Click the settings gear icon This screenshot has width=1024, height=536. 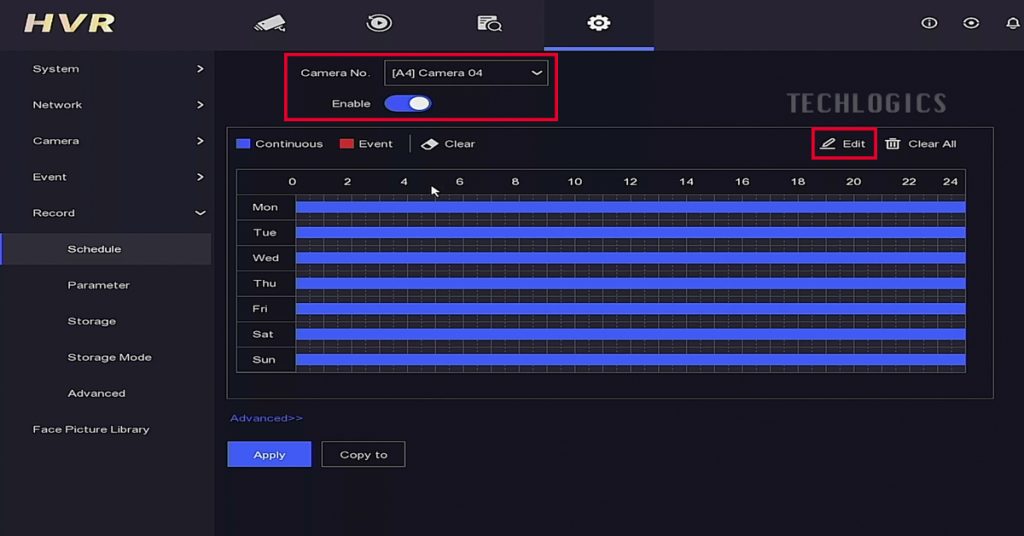pos(598,23)
